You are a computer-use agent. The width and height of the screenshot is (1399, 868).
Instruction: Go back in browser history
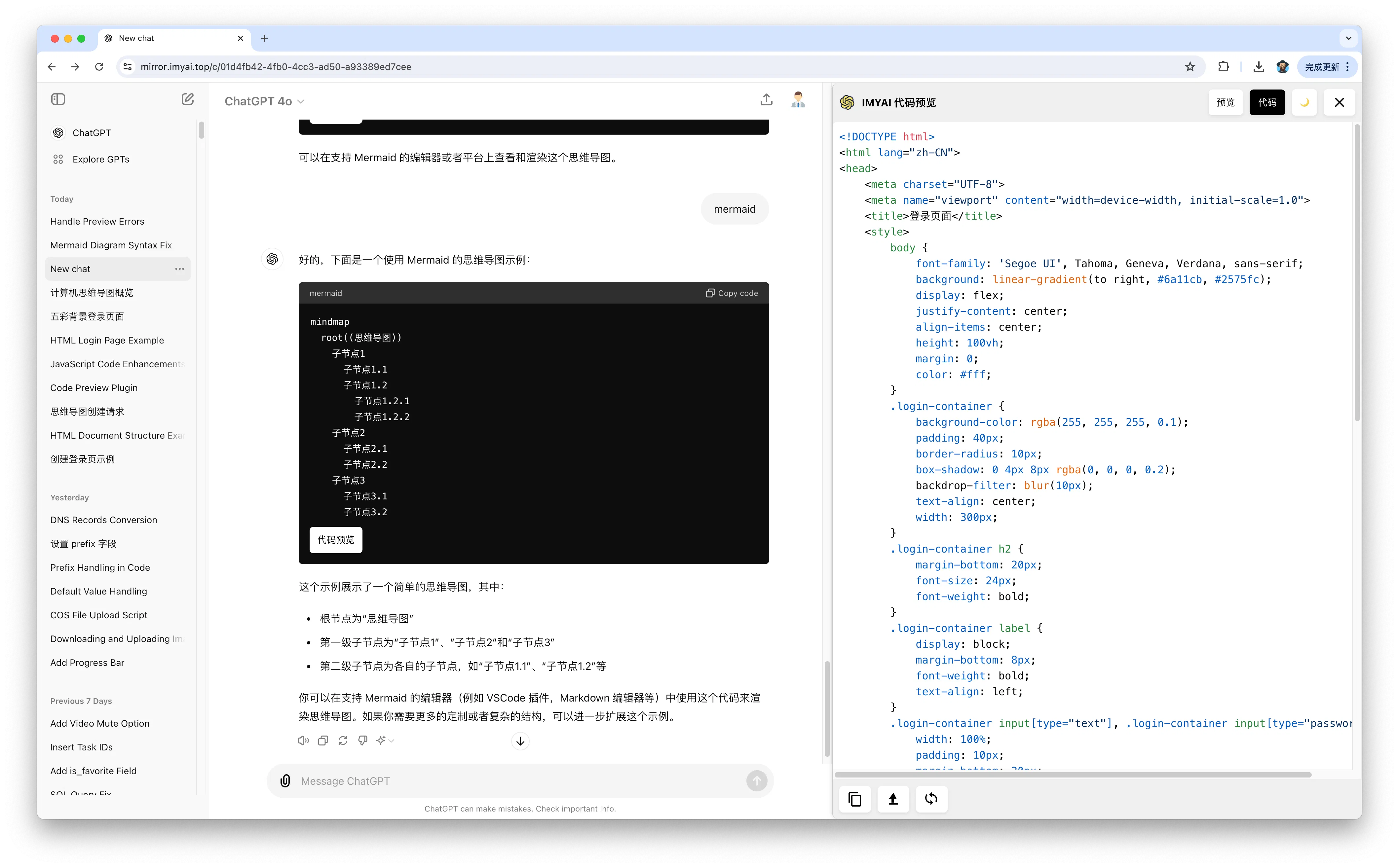[x=52, y=67]
